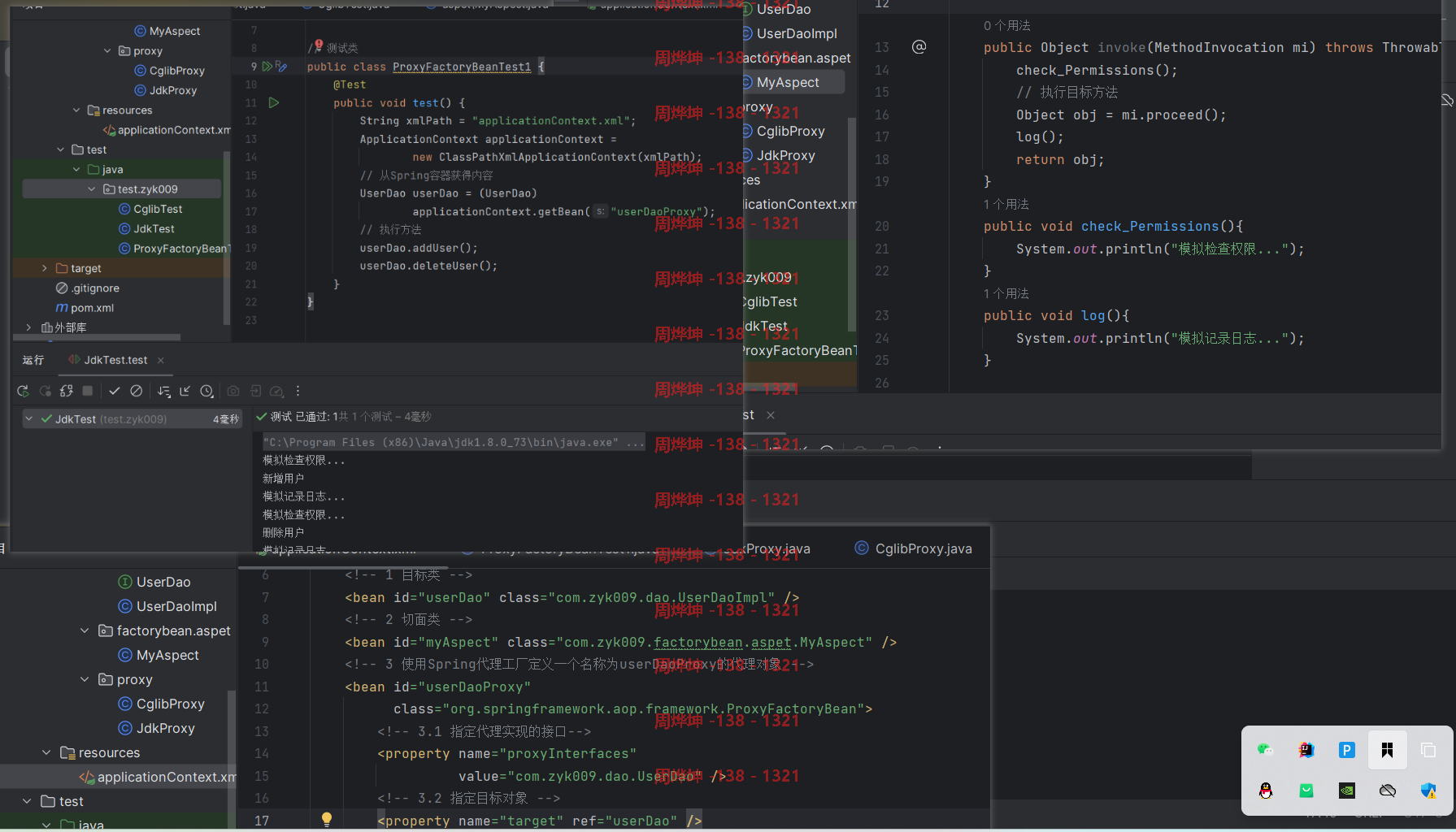Open UserDaoImpl in the lower project tree

click(167, 606)
